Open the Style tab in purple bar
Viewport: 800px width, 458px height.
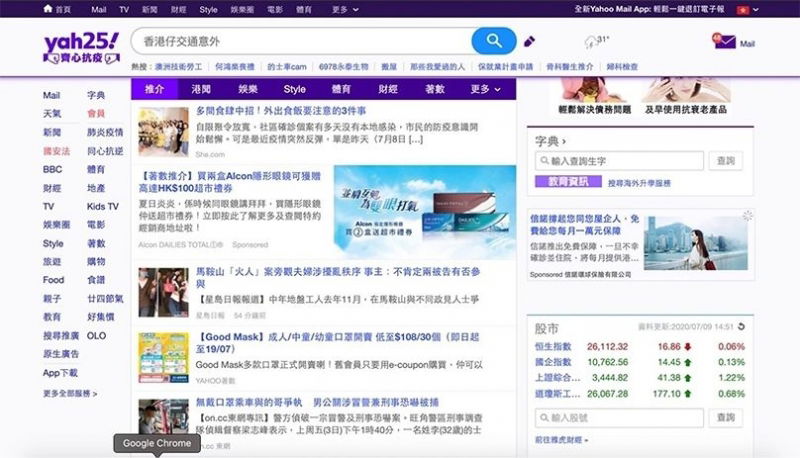click(294, 89)
